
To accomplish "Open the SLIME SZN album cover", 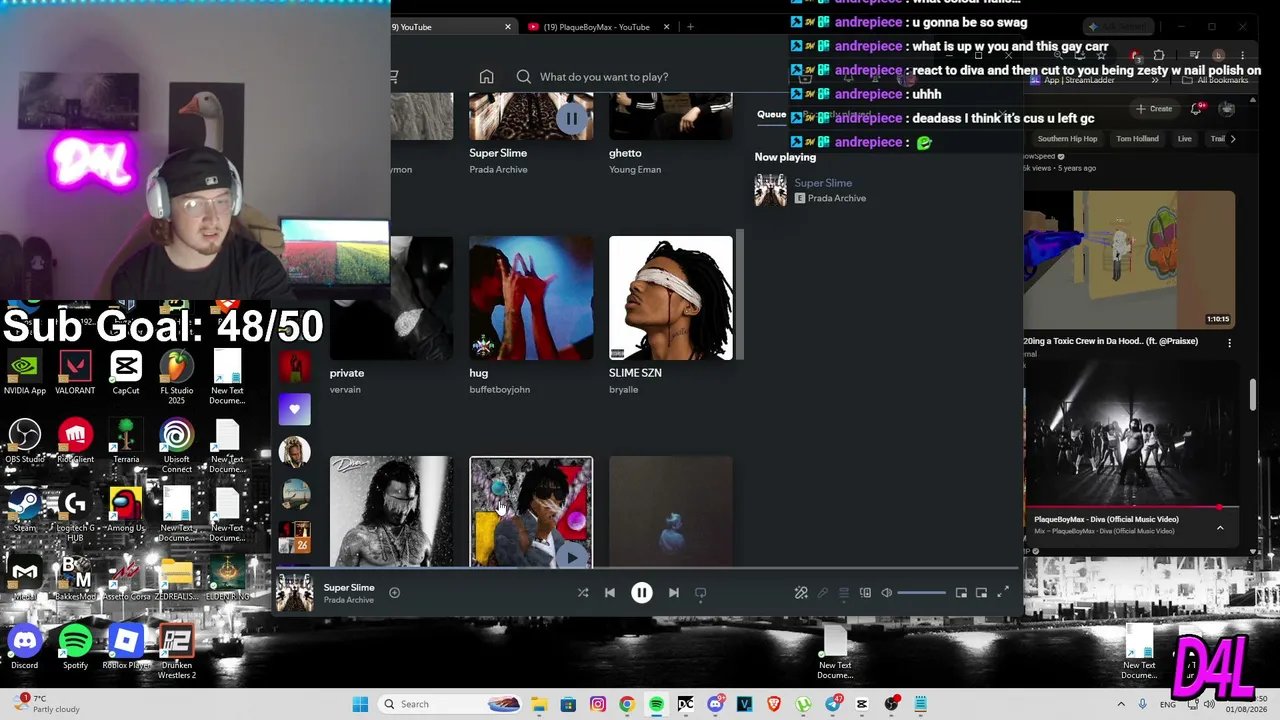I will point(671,298).
